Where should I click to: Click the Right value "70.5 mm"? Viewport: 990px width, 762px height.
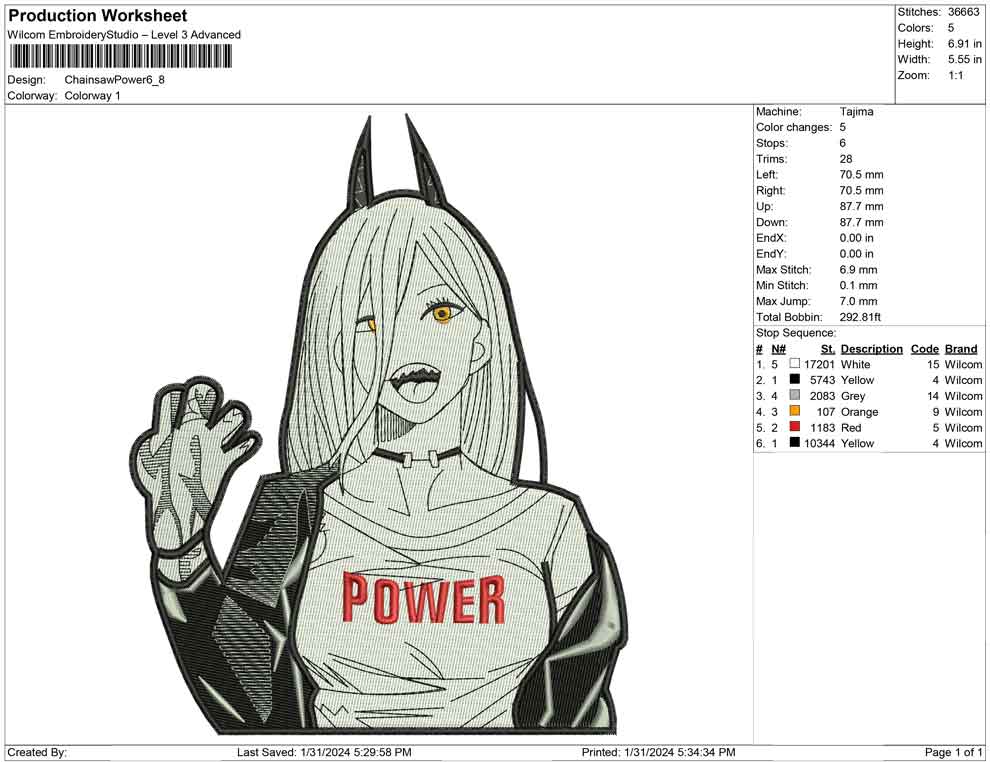(861, 191)
